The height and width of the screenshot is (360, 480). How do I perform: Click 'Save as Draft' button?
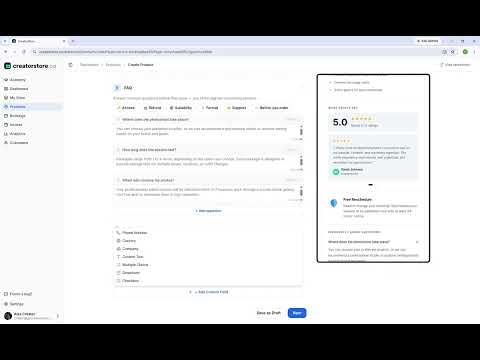point(269,313)
